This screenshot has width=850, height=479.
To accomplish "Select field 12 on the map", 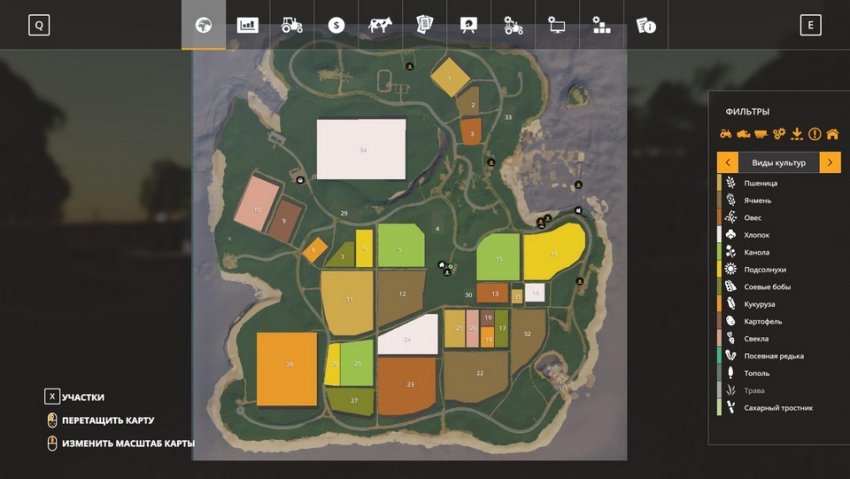I will tap(401, 297).
